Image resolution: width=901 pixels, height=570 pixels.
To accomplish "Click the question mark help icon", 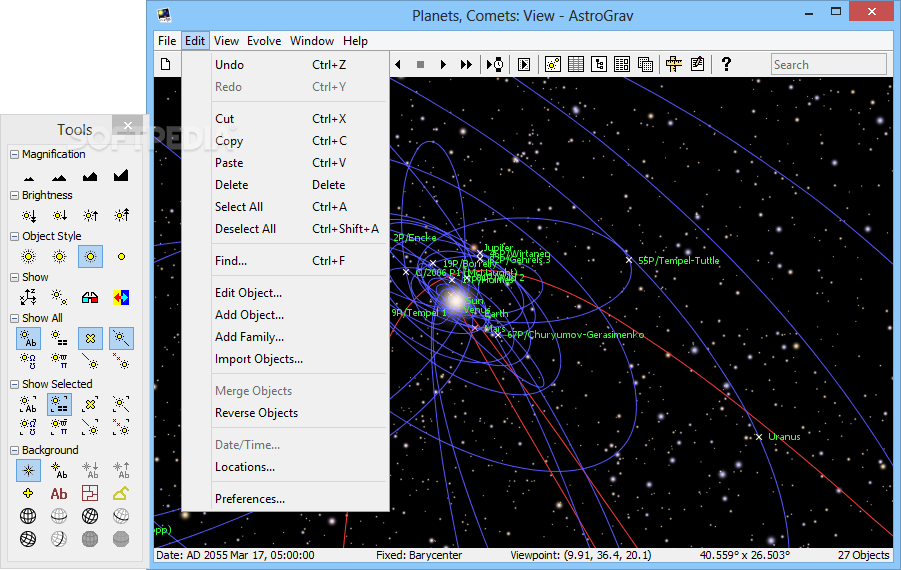I will tap(726, 64).
